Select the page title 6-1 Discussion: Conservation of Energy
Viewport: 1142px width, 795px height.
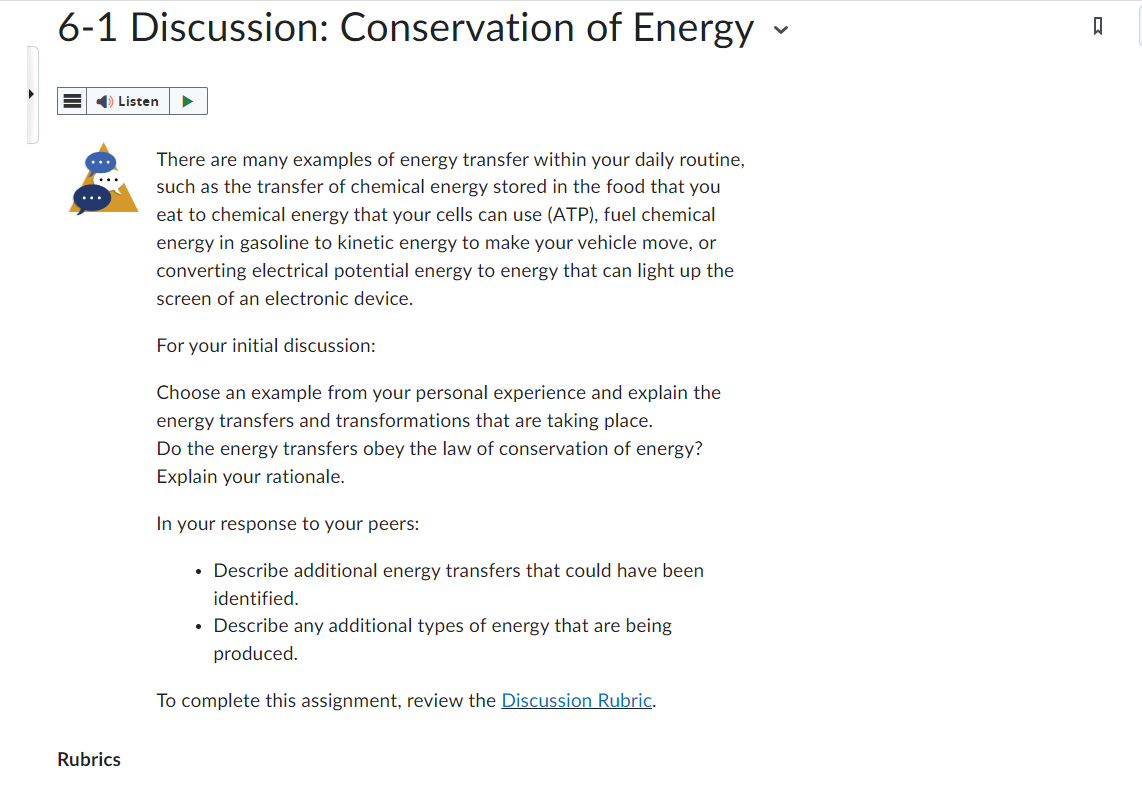[404, 28]
